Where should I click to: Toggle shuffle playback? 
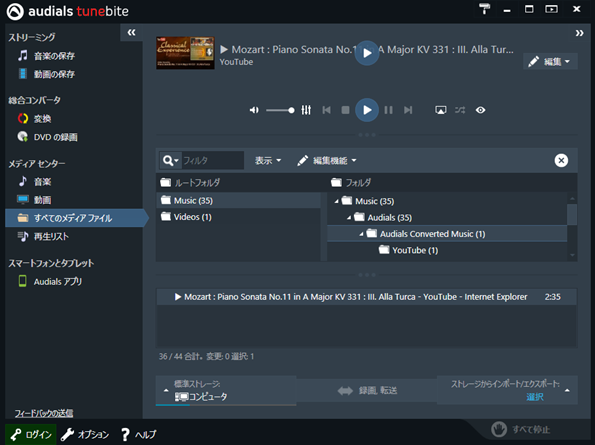(460, 110)
